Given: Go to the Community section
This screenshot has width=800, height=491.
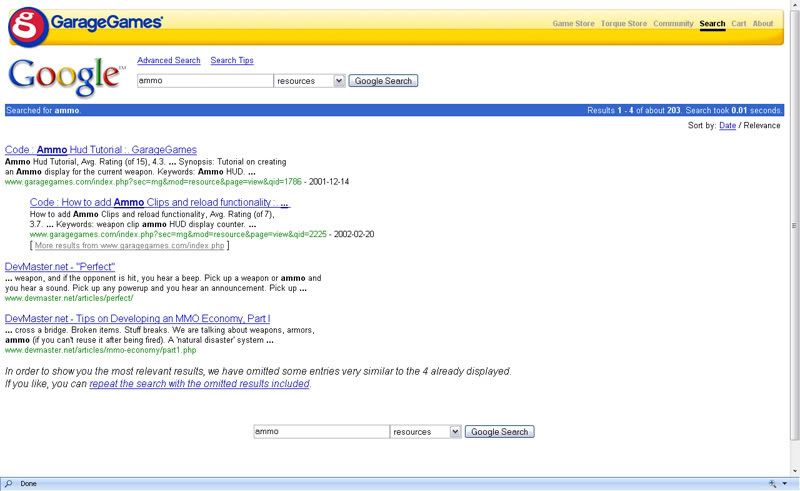Looking at the screenshot, I should click(673, 23).
